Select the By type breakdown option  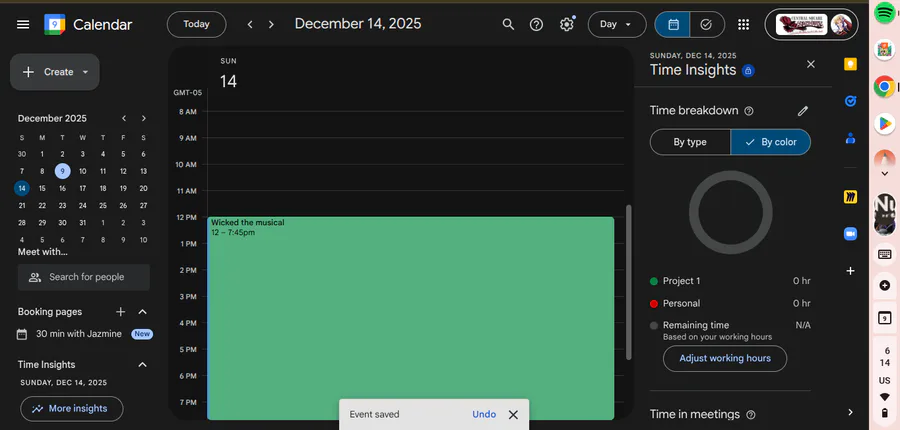coord(690,142)
